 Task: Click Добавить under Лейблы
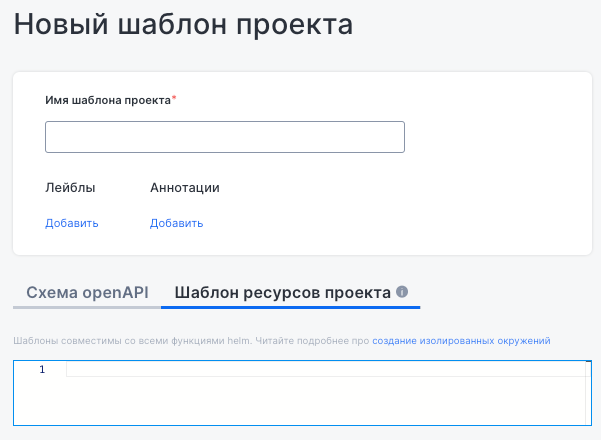coord(72,223)
